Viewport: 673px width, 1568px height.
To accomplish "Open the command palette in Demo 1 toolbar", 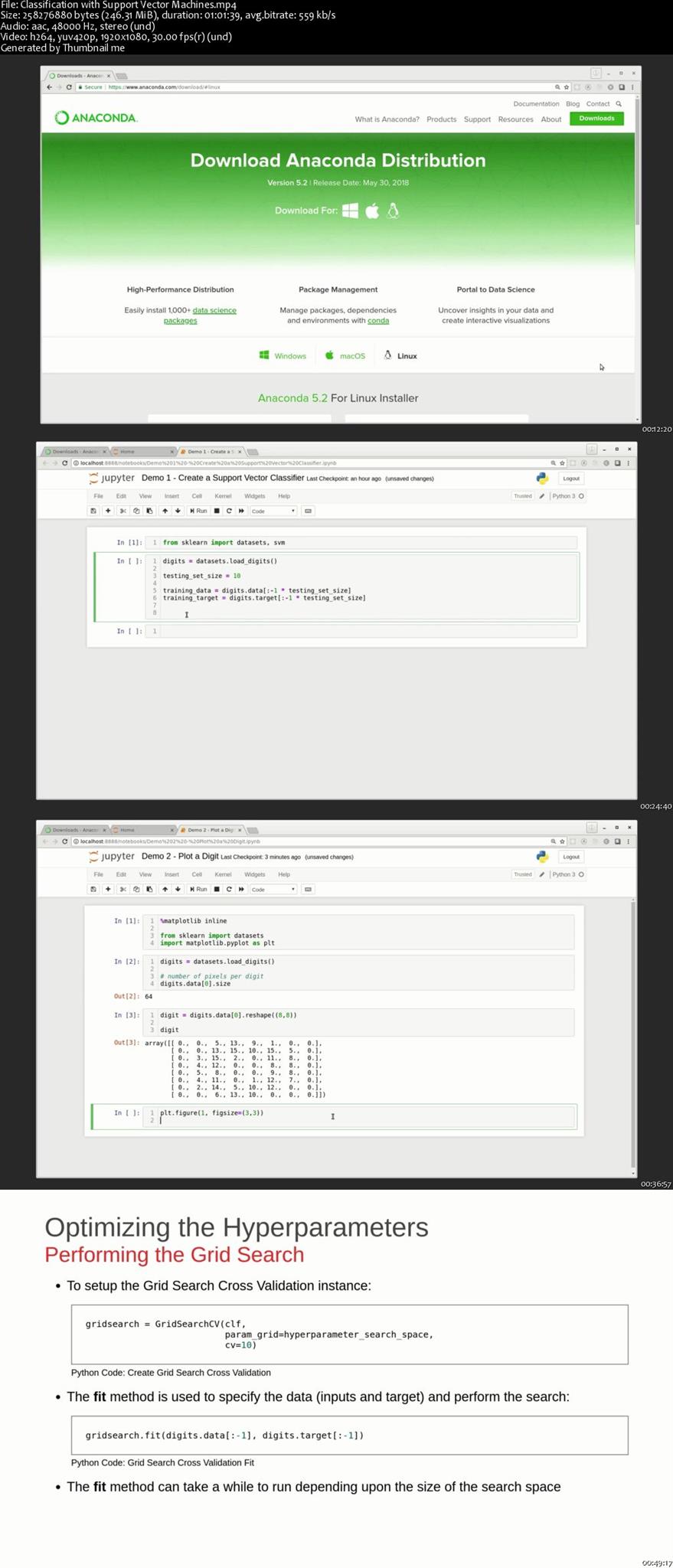I will pyautogui.click(x=309, y=511).
